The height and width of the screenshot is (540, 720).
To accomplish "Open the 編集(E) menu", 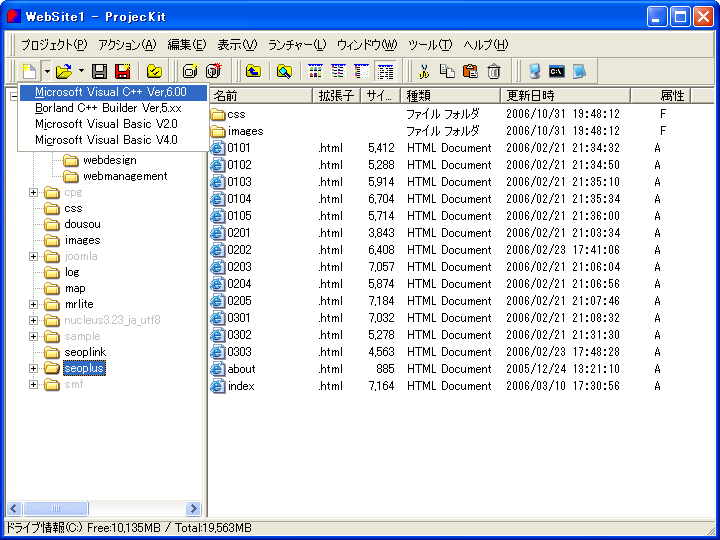I will click(187, 45).
